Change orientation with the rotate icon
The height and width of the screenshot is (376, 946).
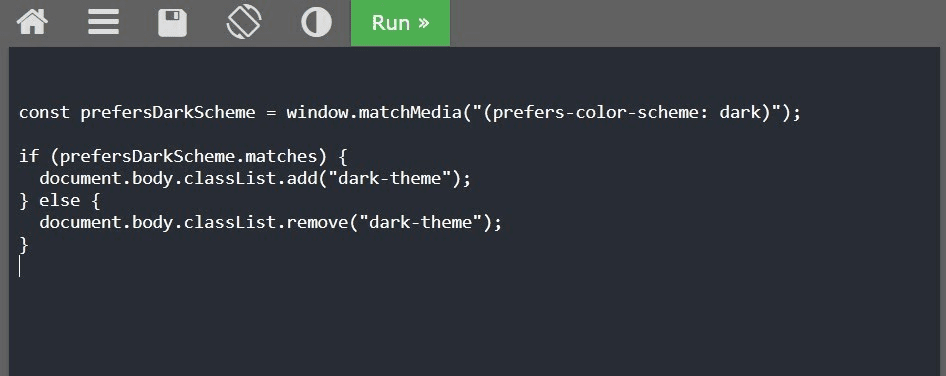[x=244, y=22]
